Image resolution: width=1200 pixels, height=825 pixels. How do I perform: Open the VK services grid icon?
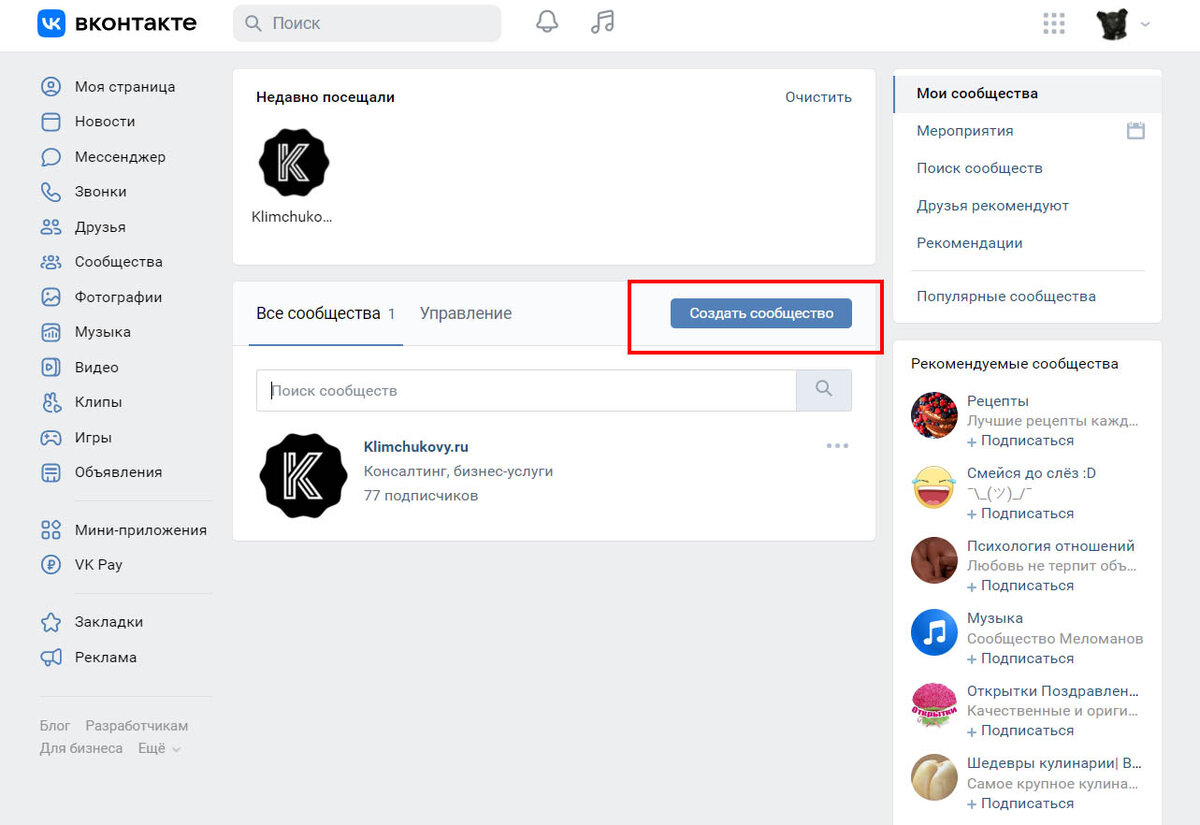click(x=1054, y=23)
